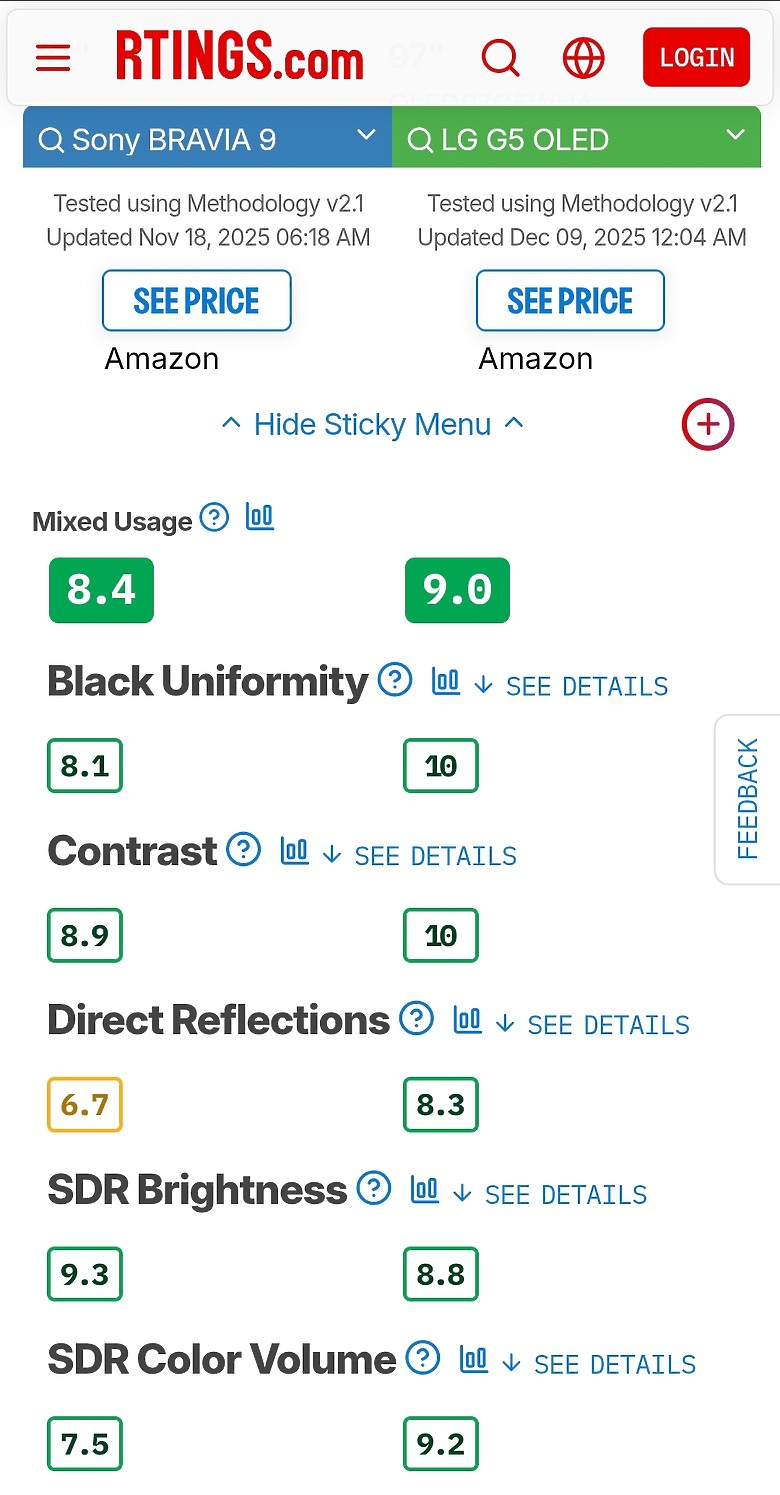Open SEE DETAILS link for Direct Reflections
This screenshot has height=1495, width=780.
tap(607, 1025)
